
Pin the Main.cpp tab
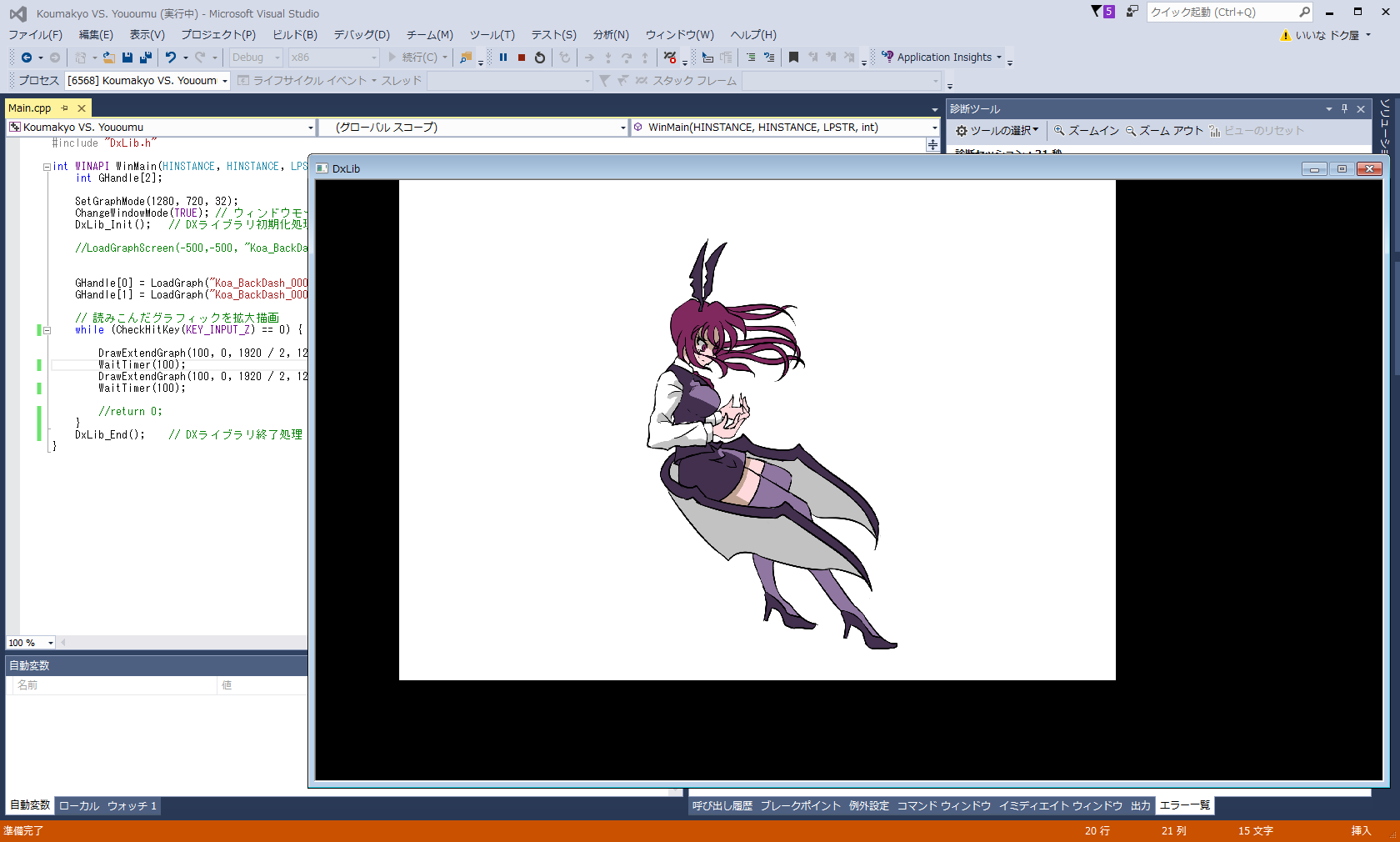tap(65, 108)
